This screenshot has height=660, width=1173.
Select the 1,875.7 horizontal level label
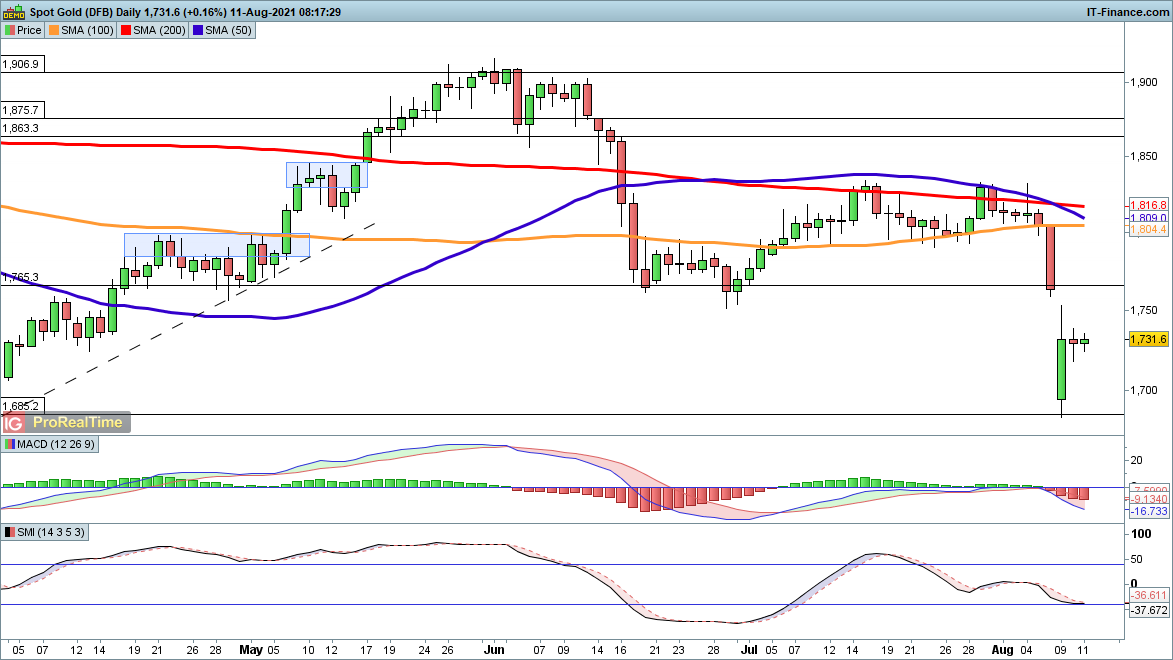[21, 110]
